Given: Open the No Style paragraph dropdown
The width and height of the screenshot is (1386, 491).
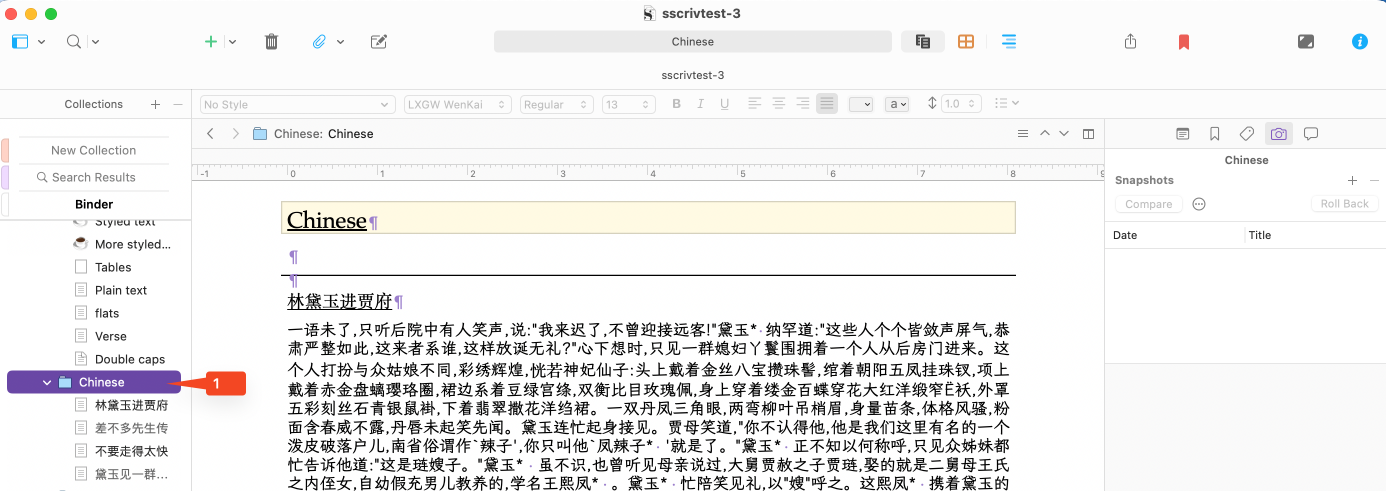Looking at the screenshot, I should 297,104.
